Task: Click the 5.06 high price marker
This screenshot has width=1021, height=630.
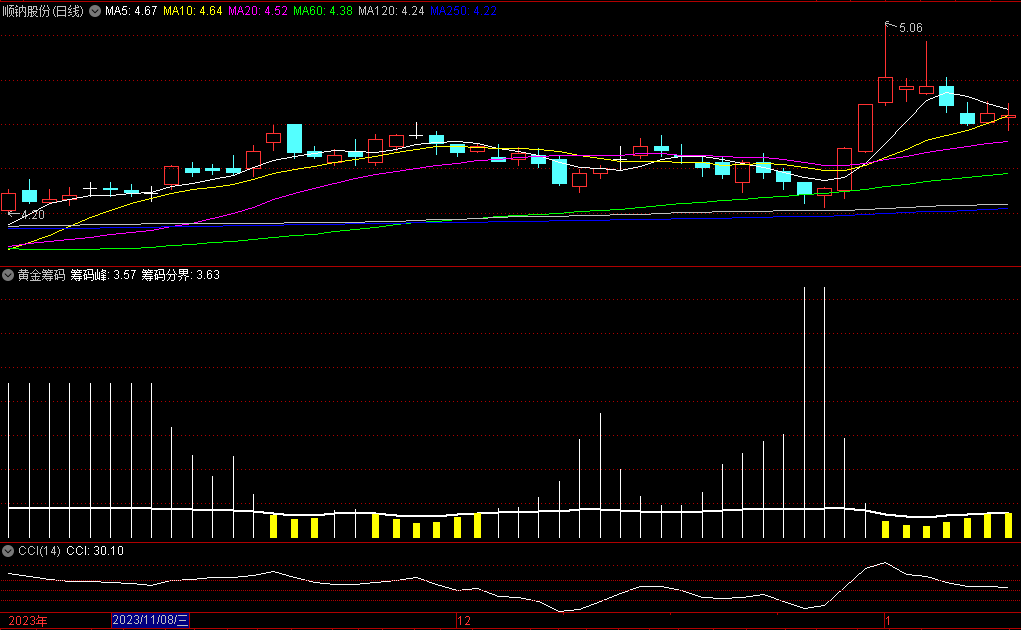Action: point(910,28)
